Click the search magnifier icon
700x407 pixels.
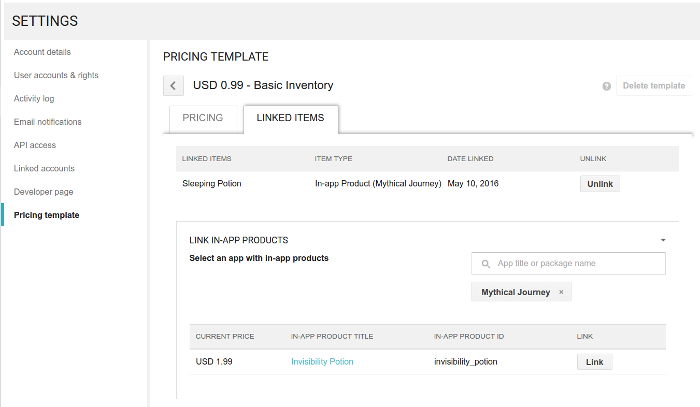pos(486,264)
